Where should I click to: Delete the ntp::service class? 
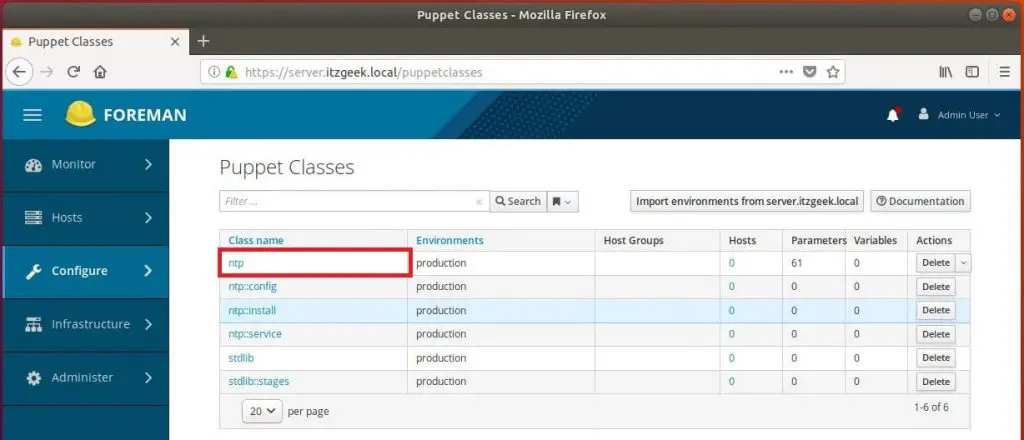click(x=936, y=334)
